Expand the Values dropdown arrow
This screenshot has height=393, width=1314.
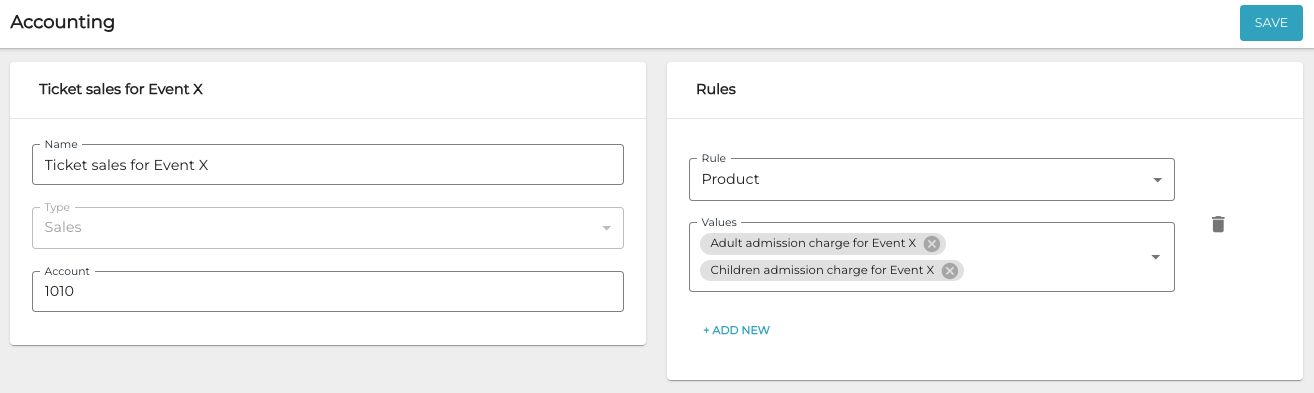(x=1156, y=257)
